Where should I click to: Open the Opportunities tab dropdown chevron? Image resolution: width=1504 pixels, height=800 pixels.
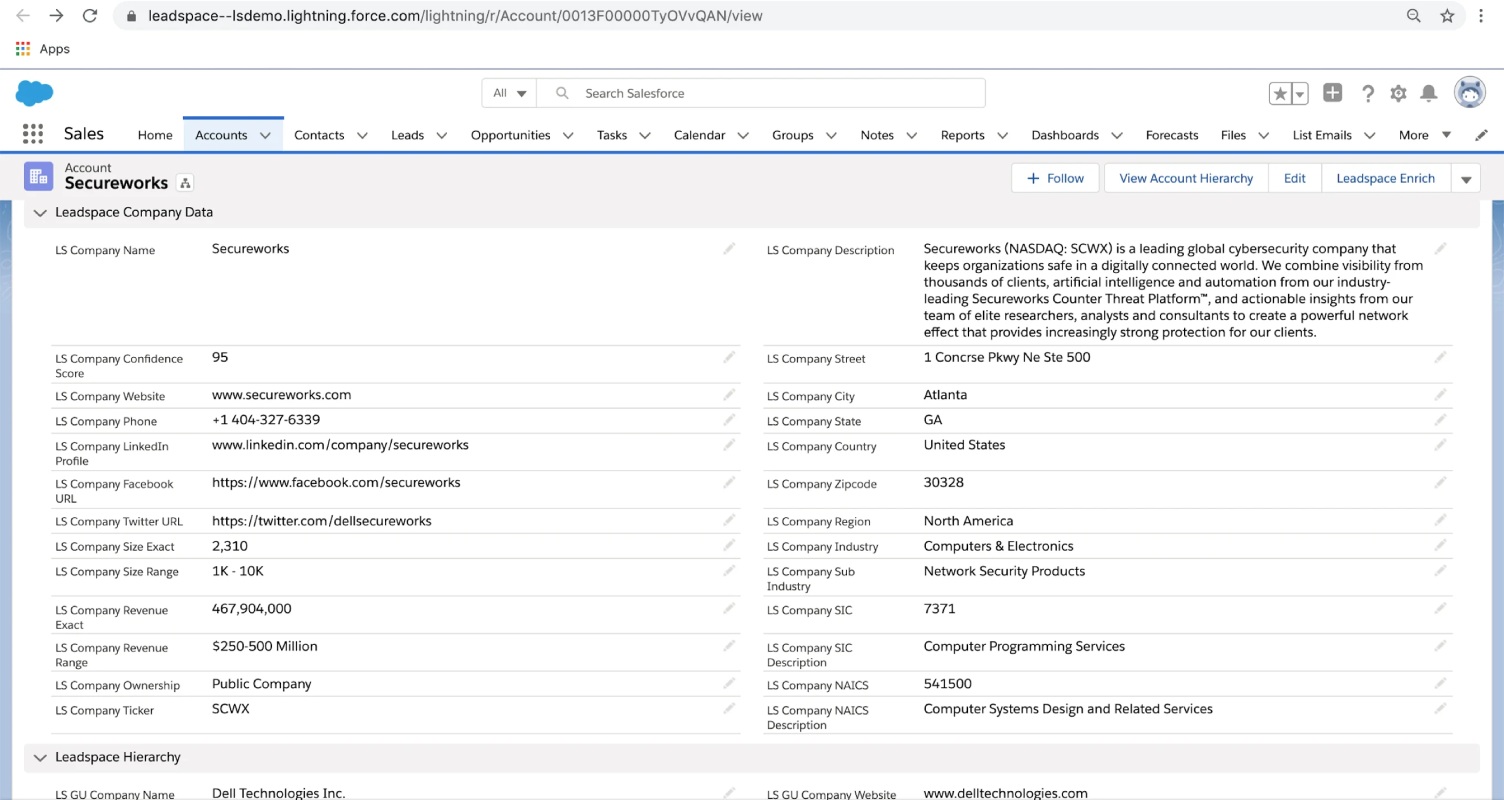coord(568,135)
